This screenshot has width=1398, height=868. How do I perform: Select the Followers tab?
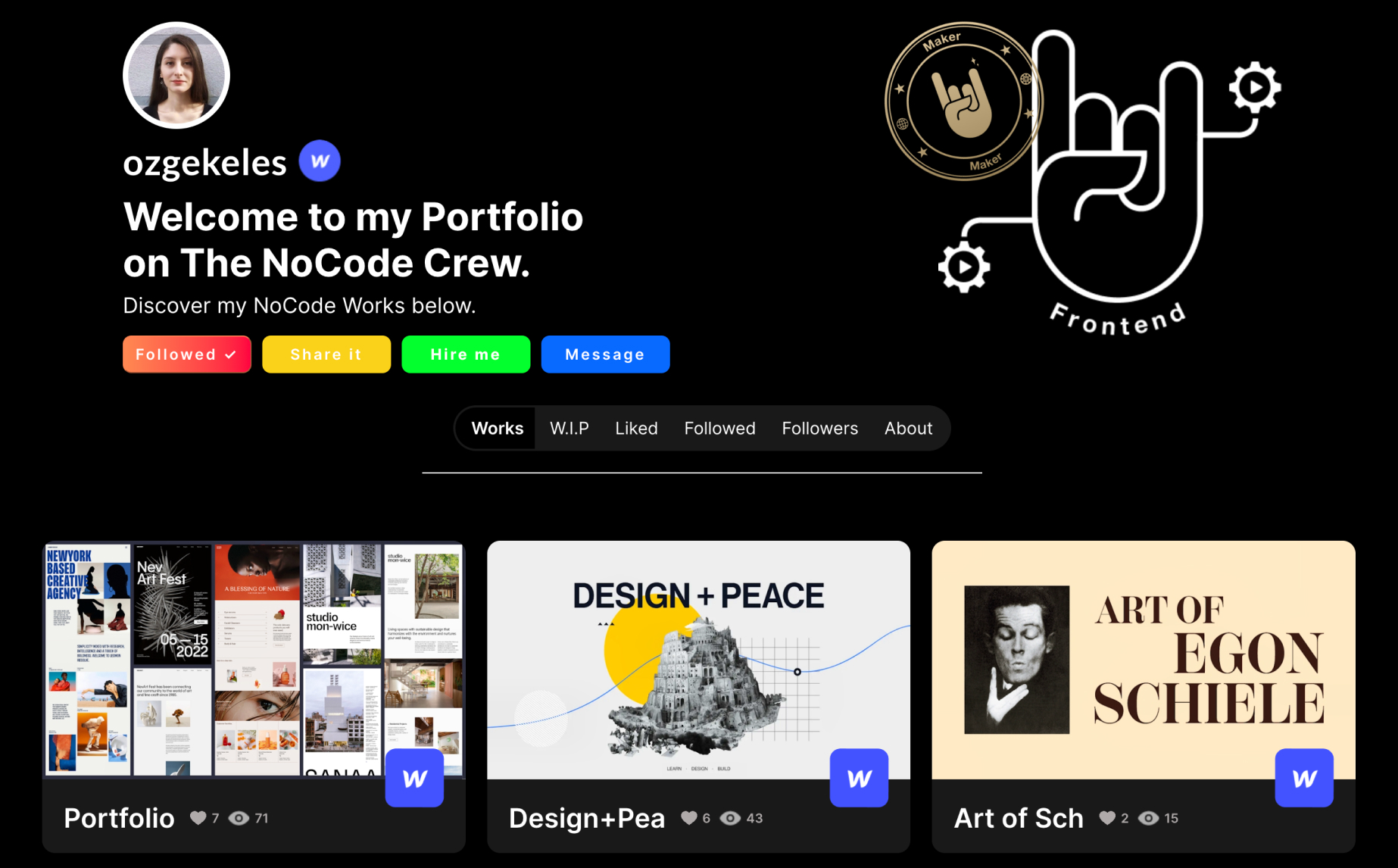(x=820, y=428)
